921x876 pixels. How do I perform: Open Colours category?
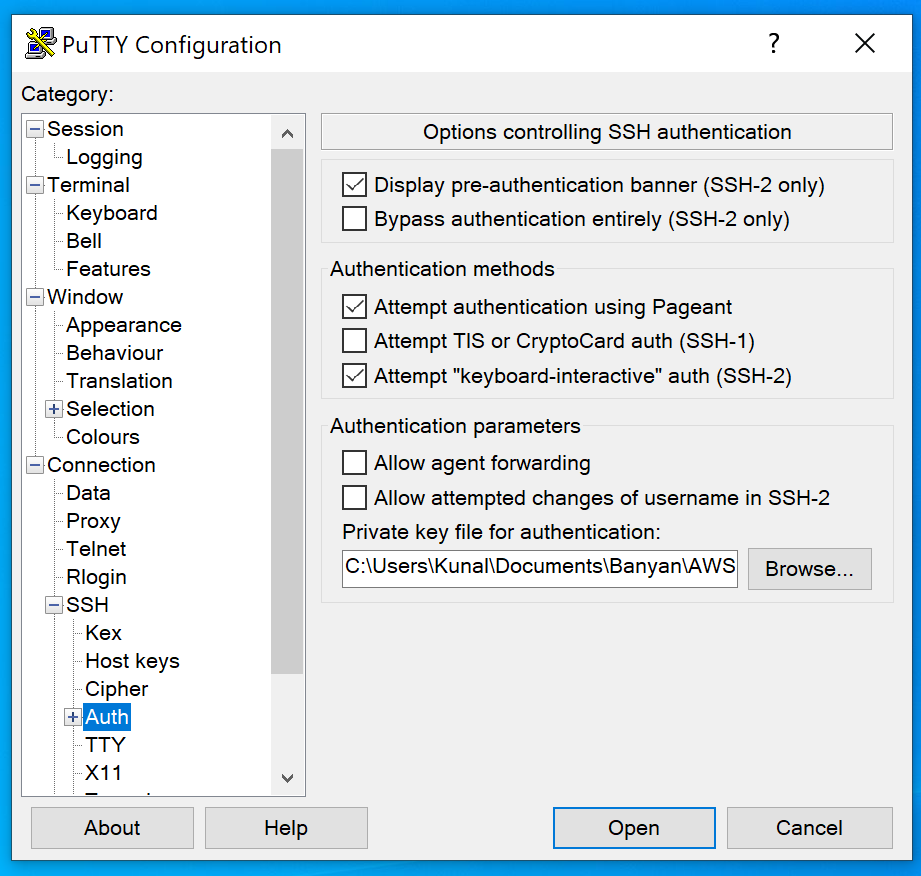point(103,438)
